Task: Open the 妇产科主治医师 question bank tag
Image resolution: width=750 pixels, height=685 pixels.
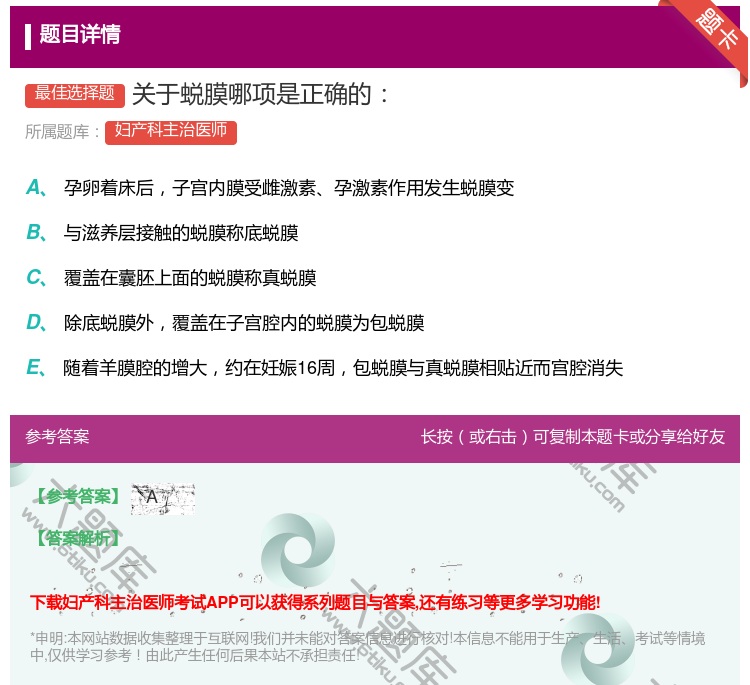Action: point(171,132)
